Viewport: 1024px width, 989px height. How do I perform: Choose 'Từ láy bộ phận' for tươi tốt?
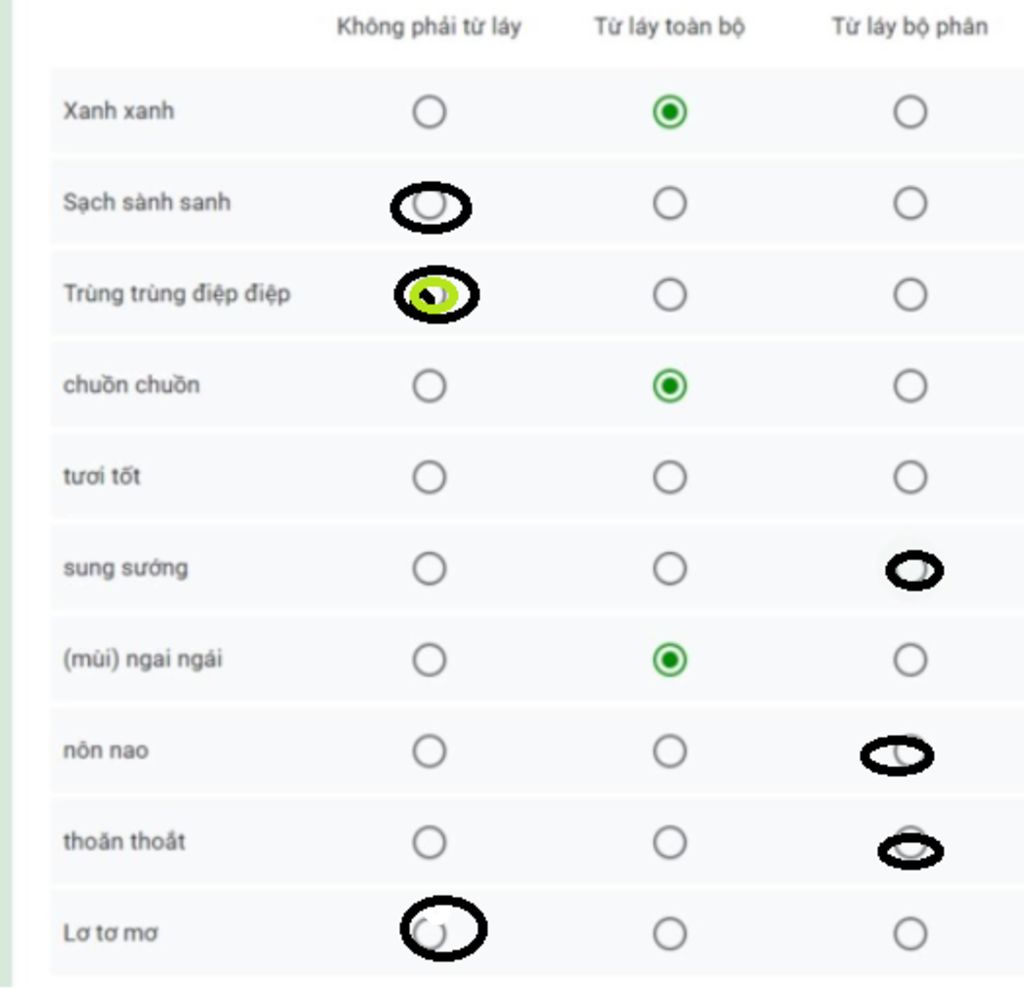pyautogui.click(x=910, y=477)
